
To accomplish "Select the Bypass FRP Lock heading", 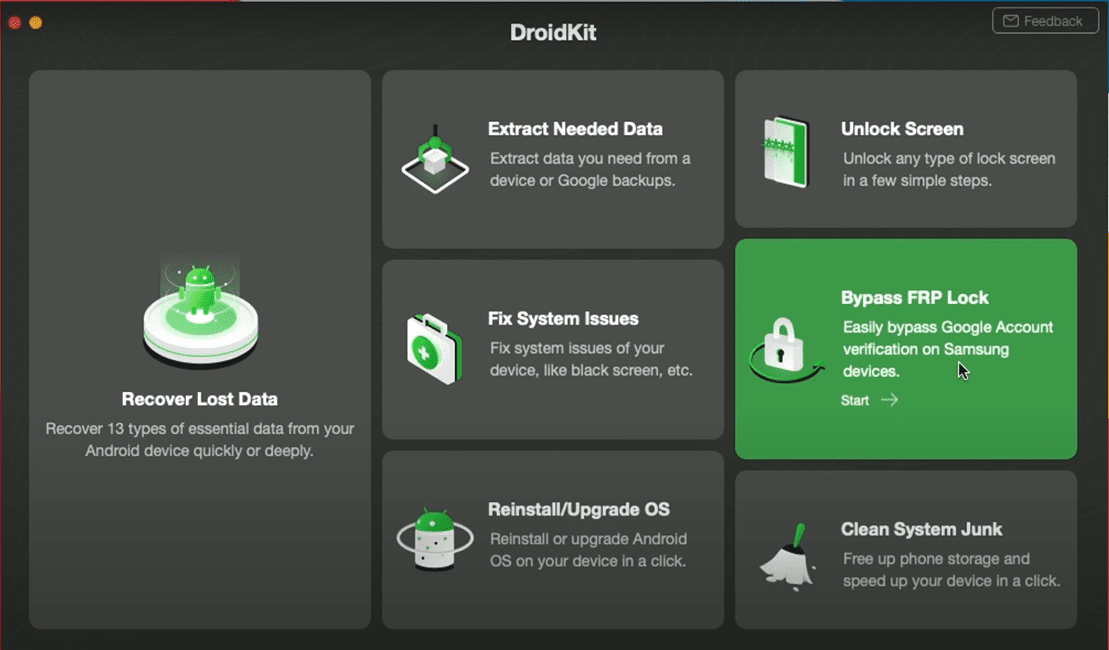I will pyautogui.click(x=914, y=297).
